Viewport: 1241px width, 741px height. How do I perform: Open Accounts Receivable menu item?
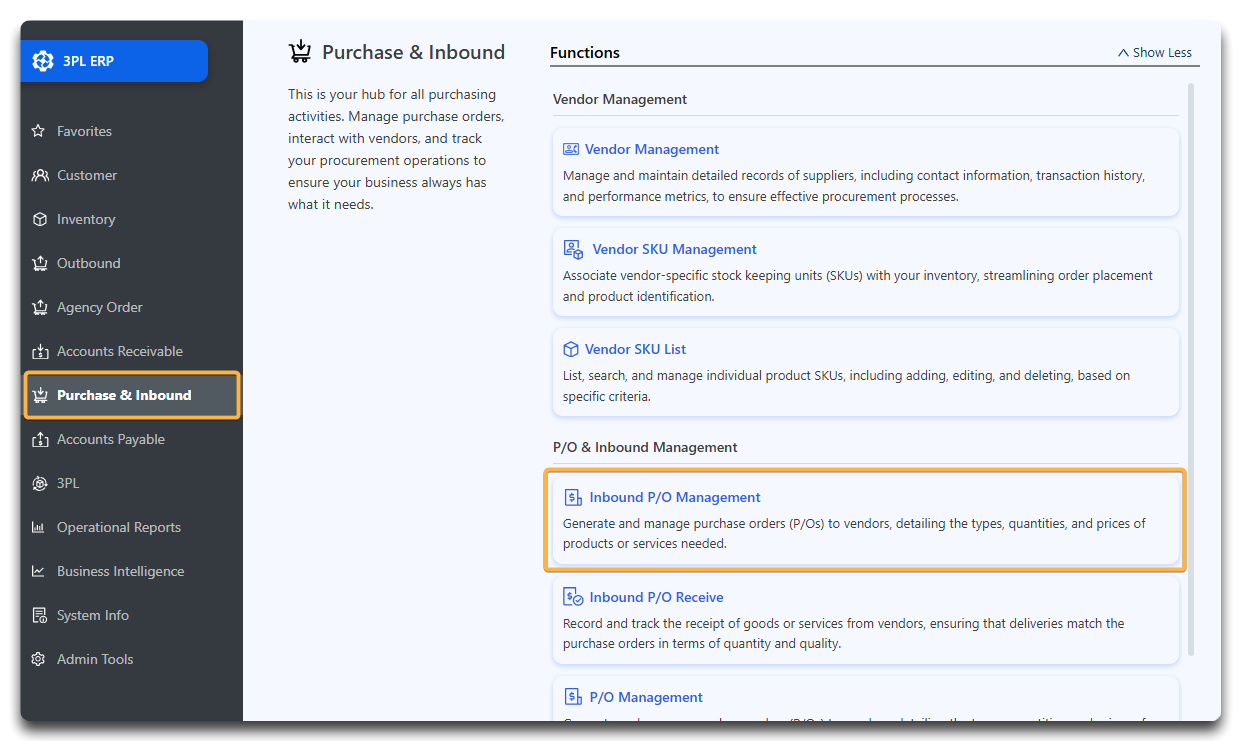pyautogui.click(x=119, y=351)
